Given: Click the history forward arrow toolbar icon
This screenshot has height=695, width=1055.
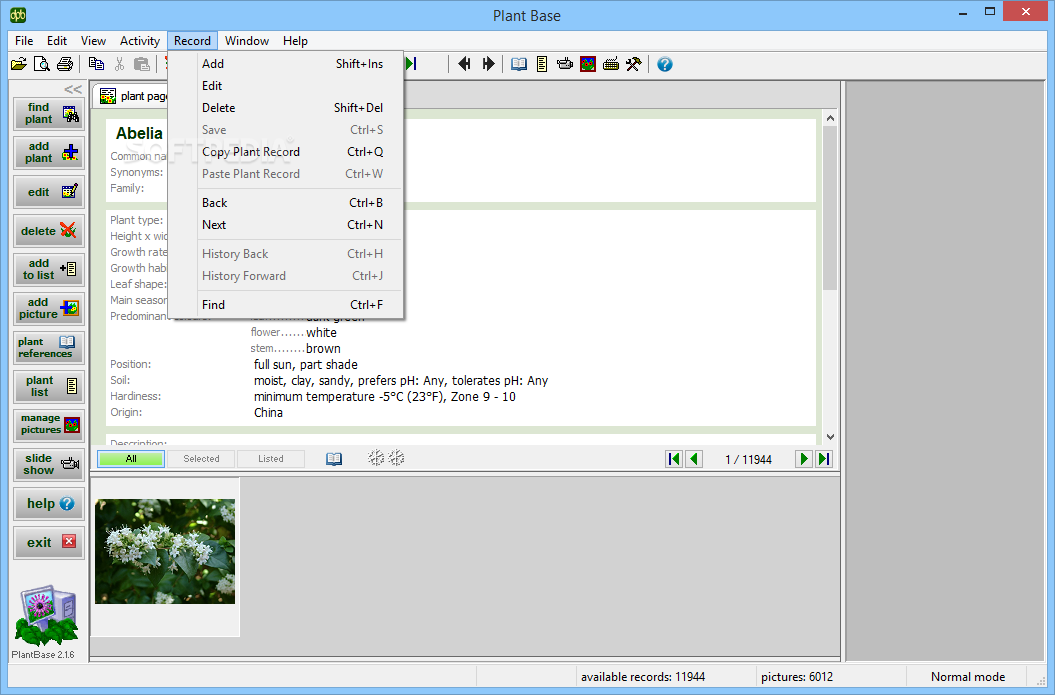Looking at the screenshot, I should [488, 64].
